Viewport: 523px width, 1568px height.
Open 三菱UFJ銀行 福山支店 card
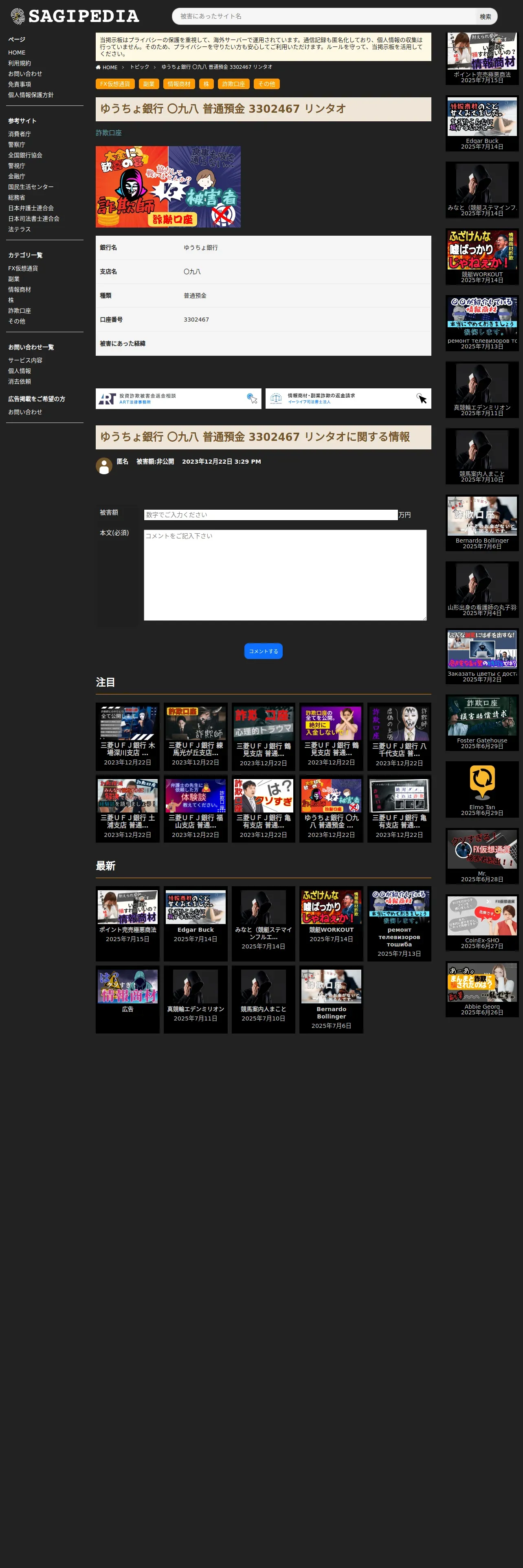(x=196, y=809)
